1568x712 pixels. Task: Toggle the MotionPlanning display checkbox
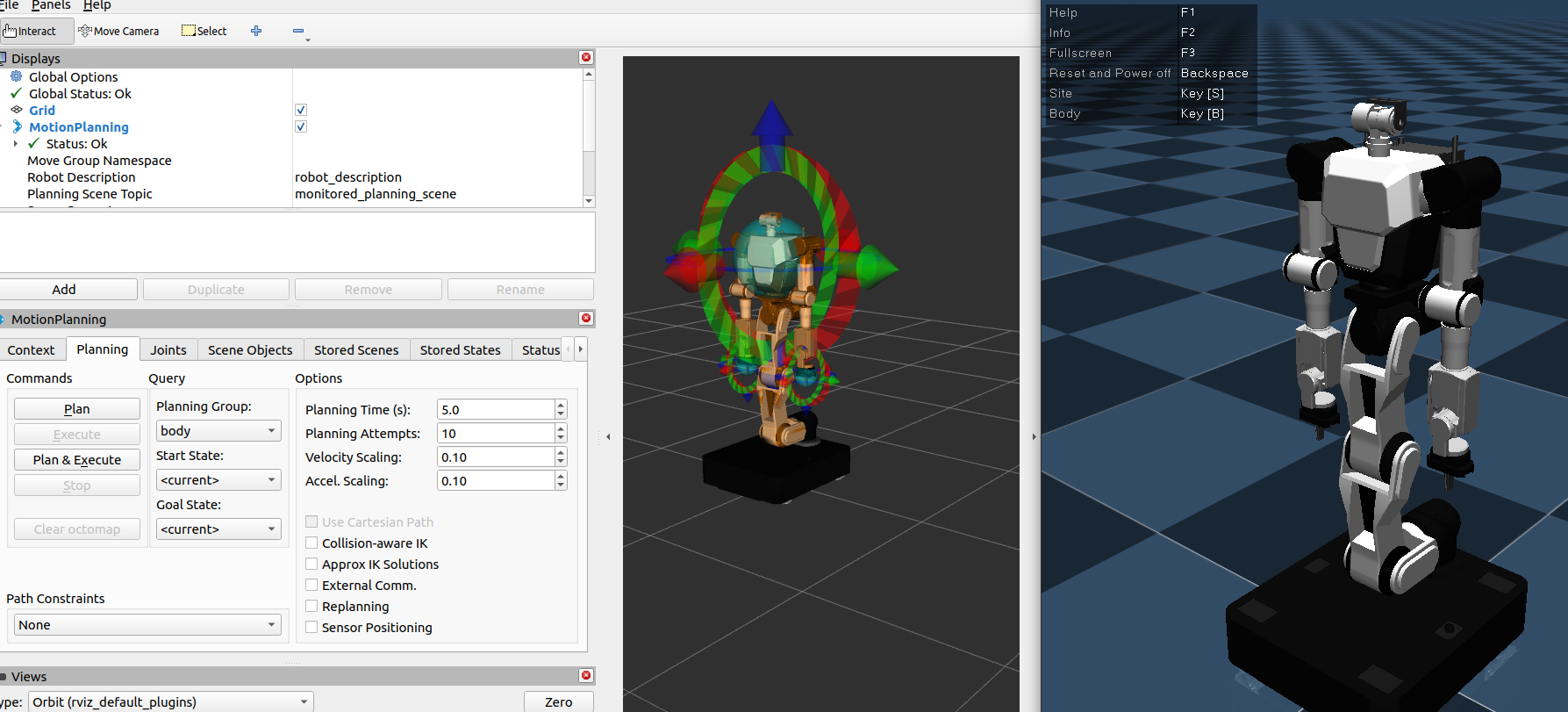[x=301, y=126]
